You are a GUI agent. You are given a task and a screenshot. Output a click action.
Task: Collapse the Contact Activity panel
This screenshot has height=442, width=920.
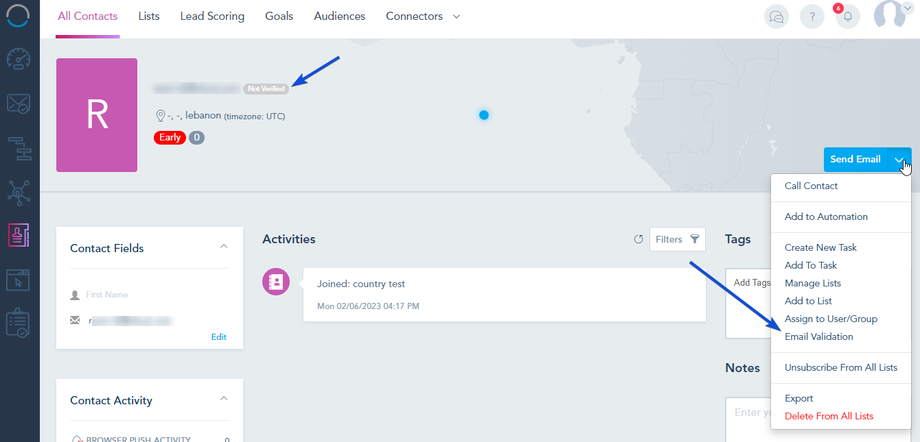point(224,399)
